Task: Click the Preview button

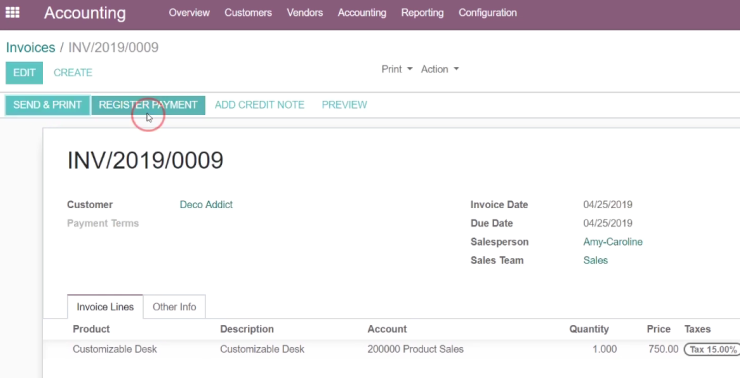Action: pyautogui.click(x=345, y=105)
